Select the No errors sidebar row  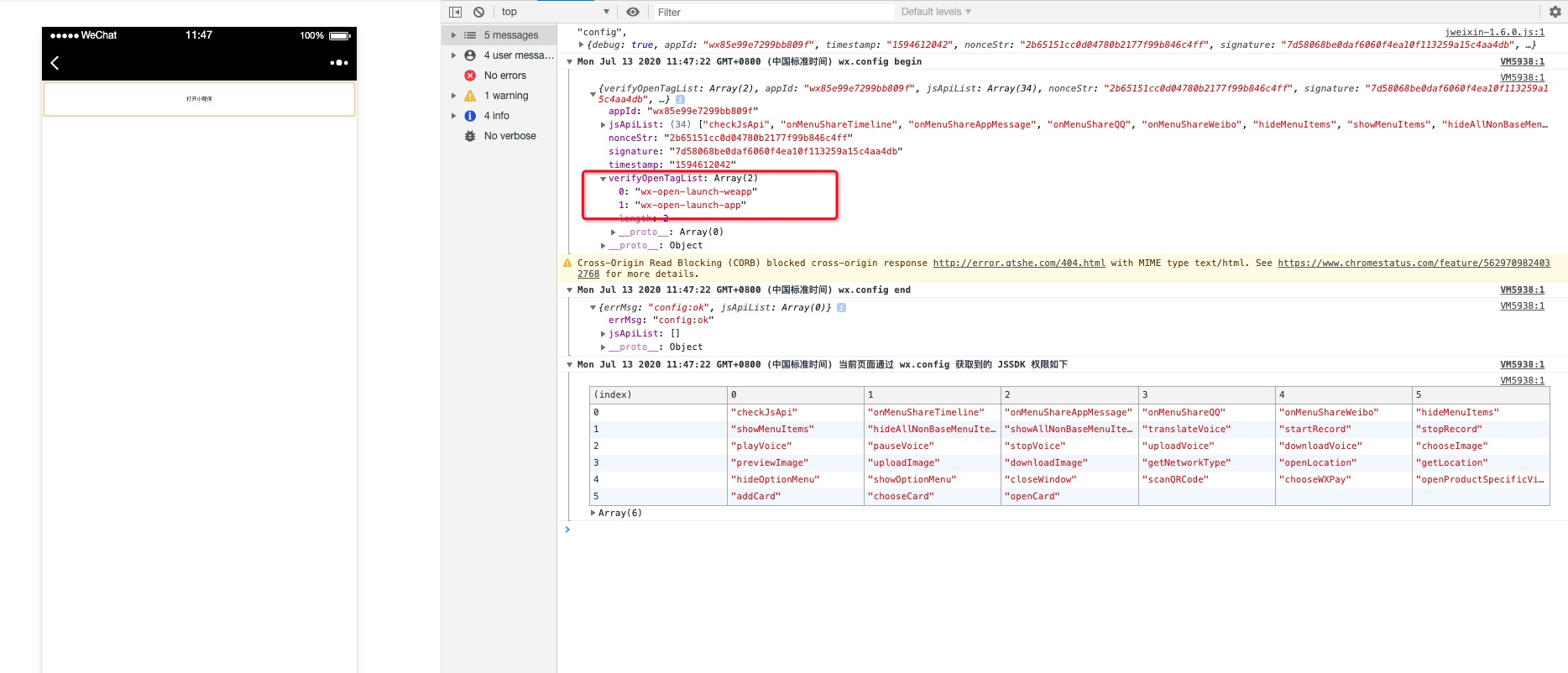click(499, 76)
